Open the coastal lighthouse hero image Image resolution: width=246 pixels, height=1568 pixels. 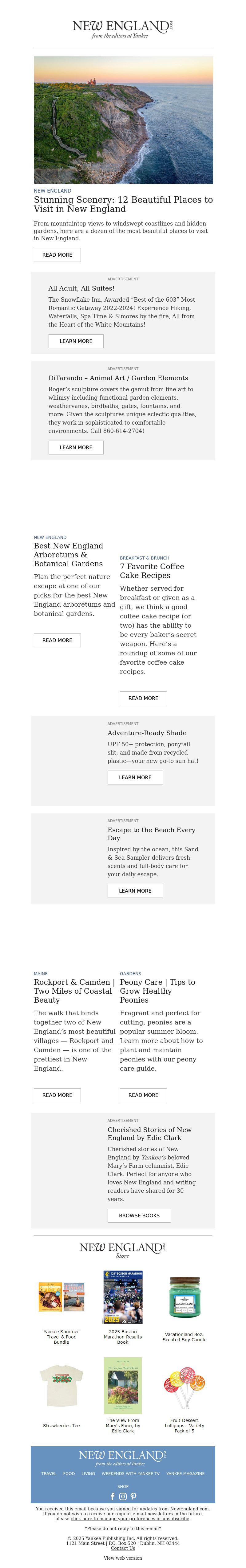(x=123, y=120)
